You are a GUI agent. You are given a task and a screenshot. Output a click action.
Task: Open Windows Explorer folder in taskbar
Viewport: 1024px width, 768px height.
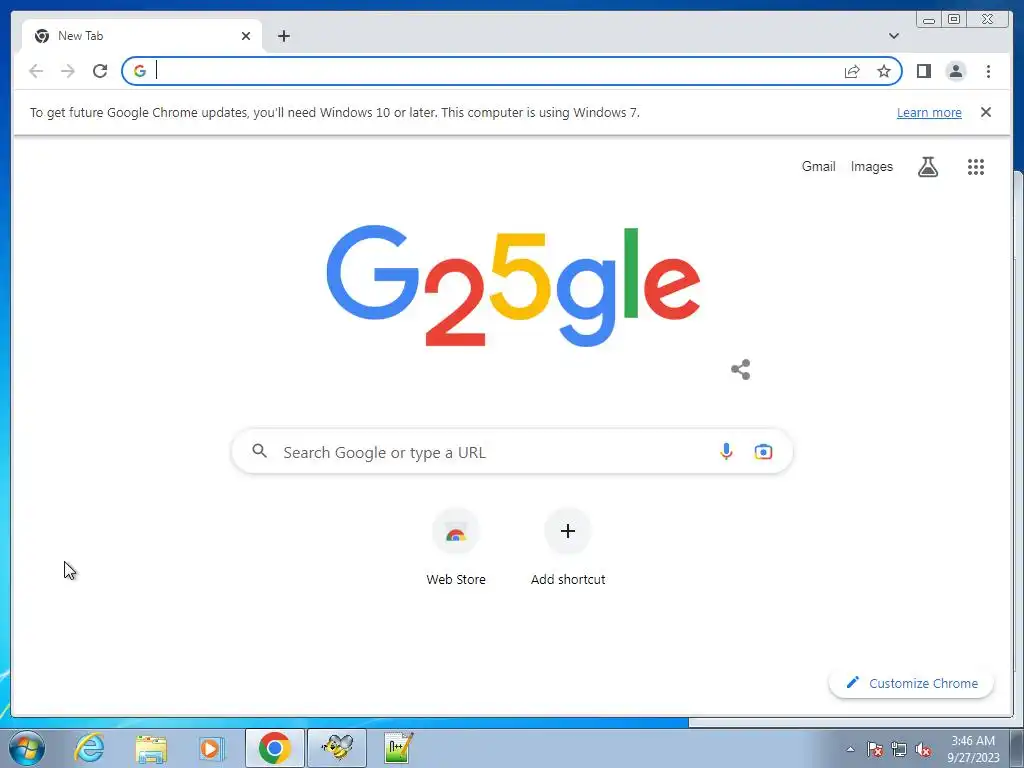coord(151,748)
